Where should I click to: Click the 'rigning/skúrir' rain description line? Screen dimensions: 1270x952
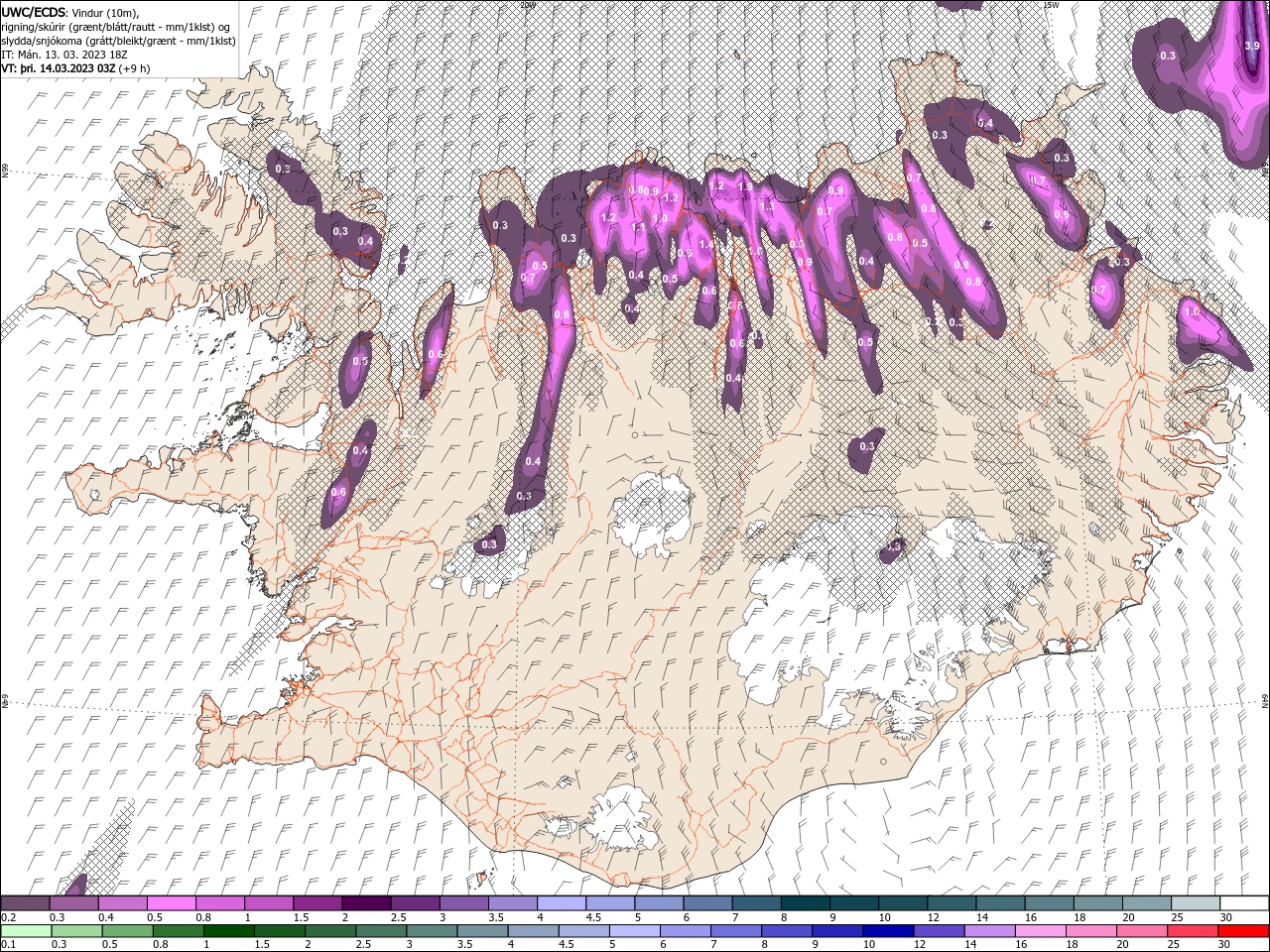[117, 27]
